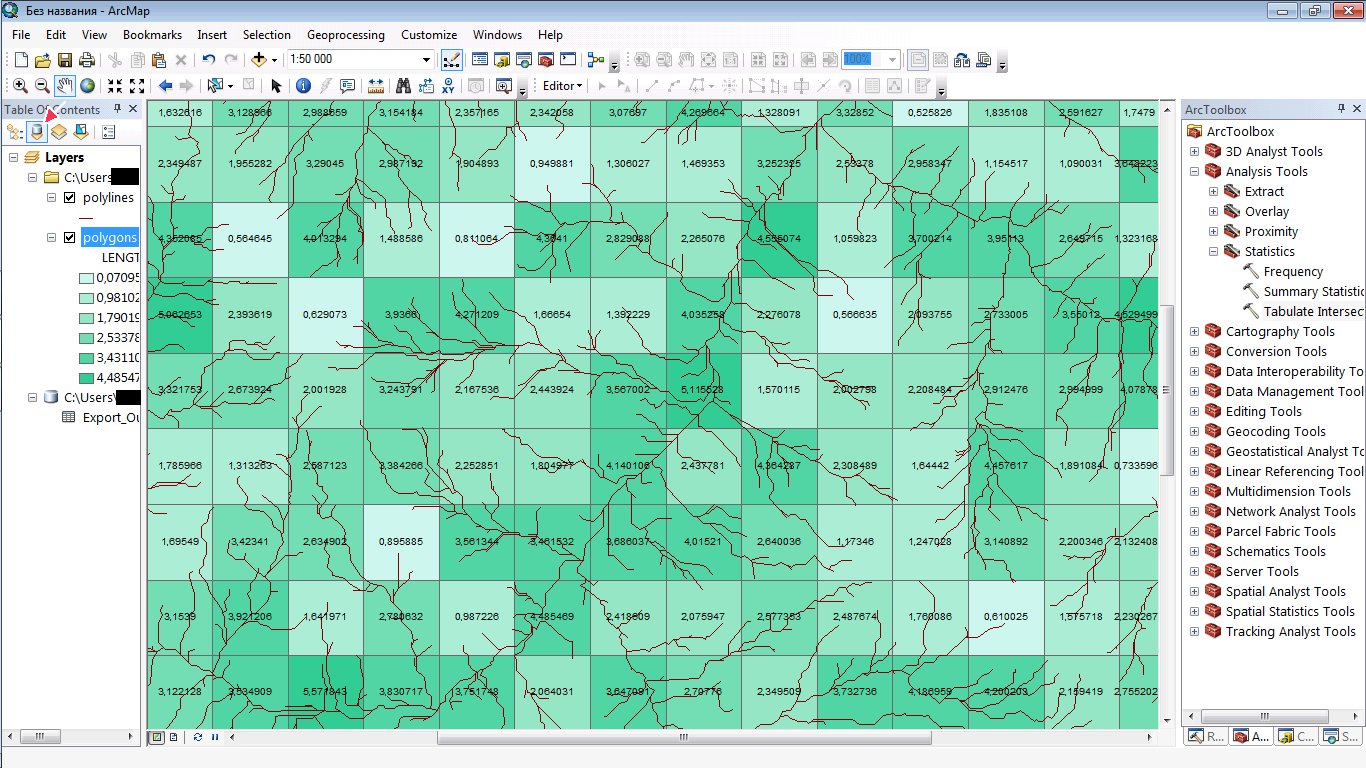The height and width of the screenshot is (768, 1366).
Task: Click the Go To XY icon
Action: (449, 86)
